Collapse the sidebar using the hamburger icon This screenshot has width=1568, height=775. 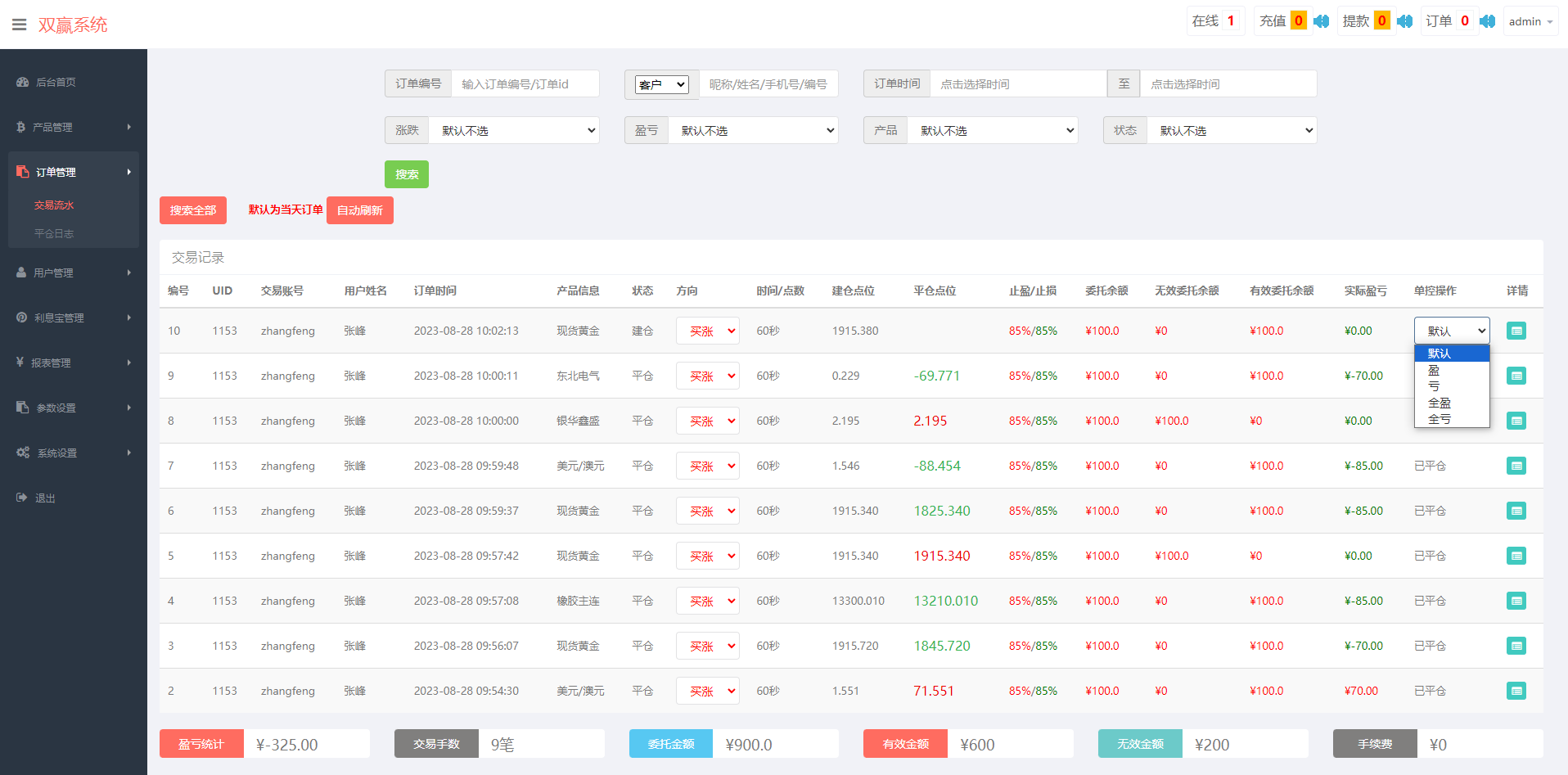coord(19,24)
